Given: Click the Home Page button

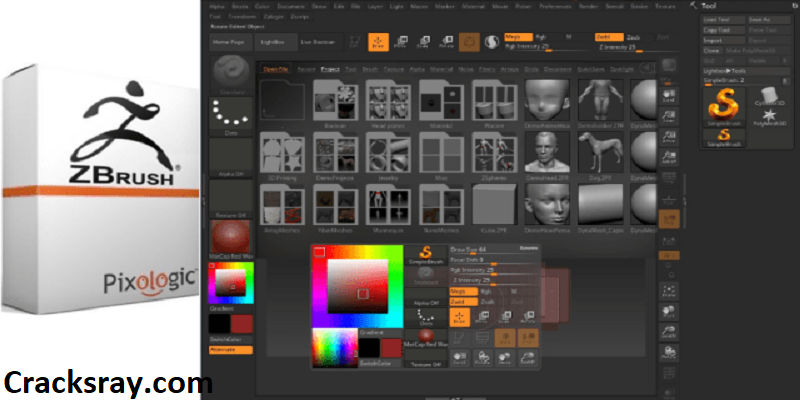Looking at the screenshot, I should pos(231,42).
